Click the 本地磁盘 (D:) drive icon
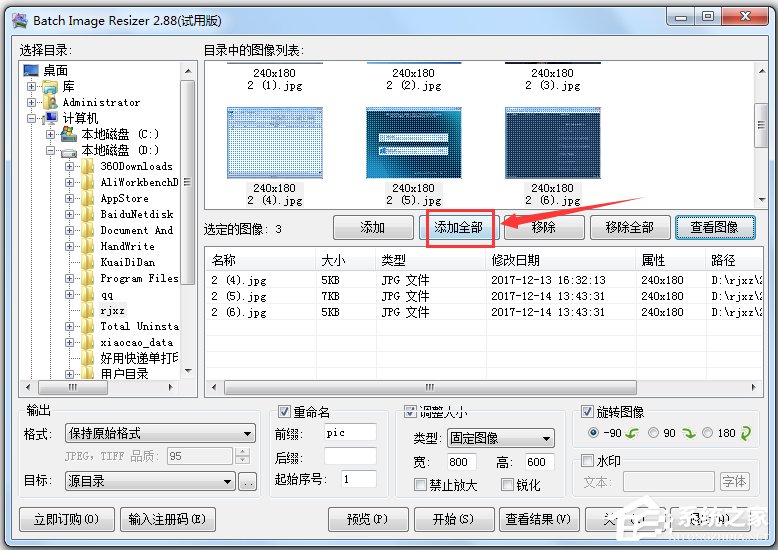This screenshot has height=550, width=778. click(x=69, y=151)
